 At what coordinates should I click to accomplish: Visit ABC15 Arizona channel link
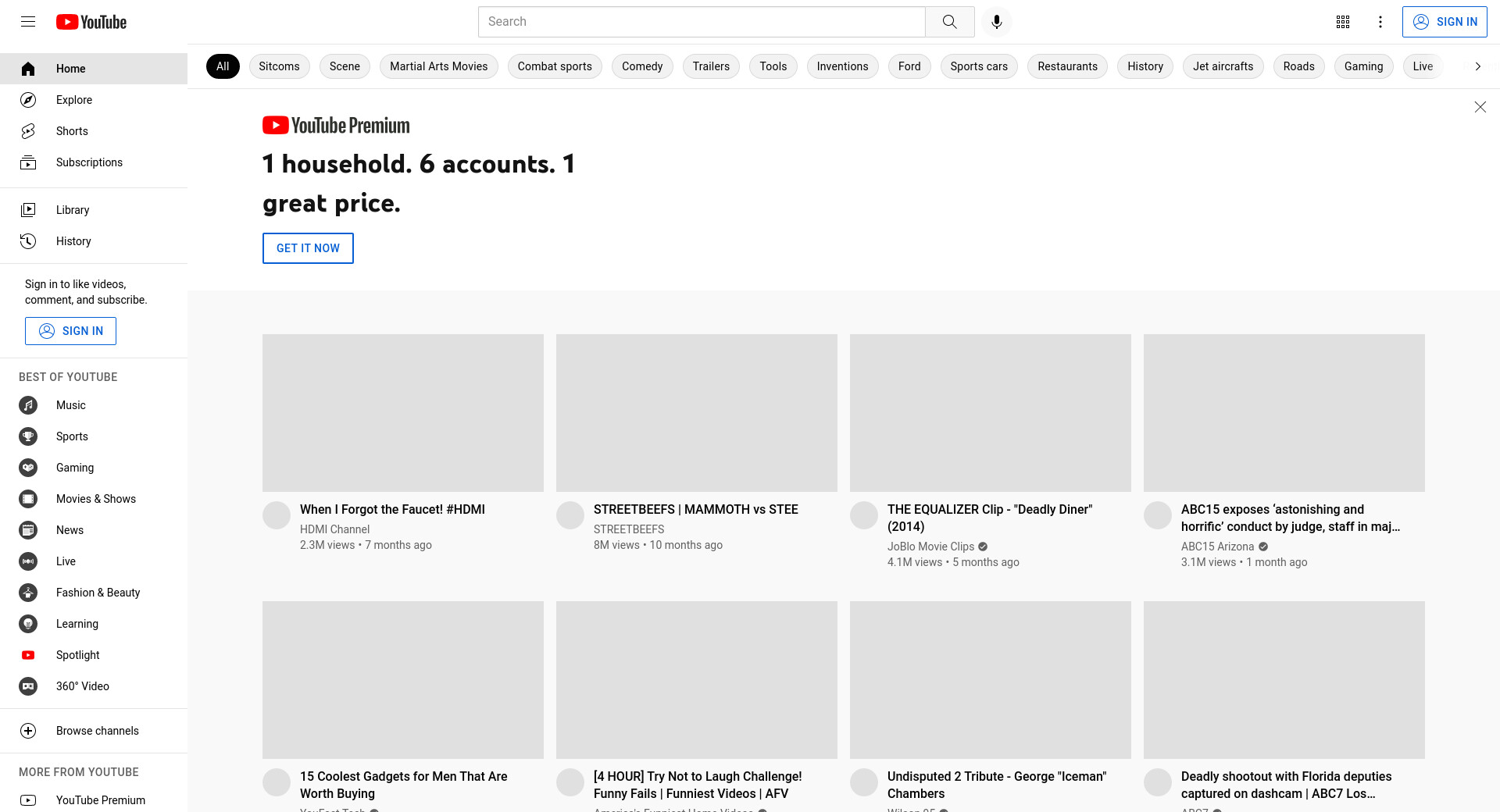[x=1217, y=547]
